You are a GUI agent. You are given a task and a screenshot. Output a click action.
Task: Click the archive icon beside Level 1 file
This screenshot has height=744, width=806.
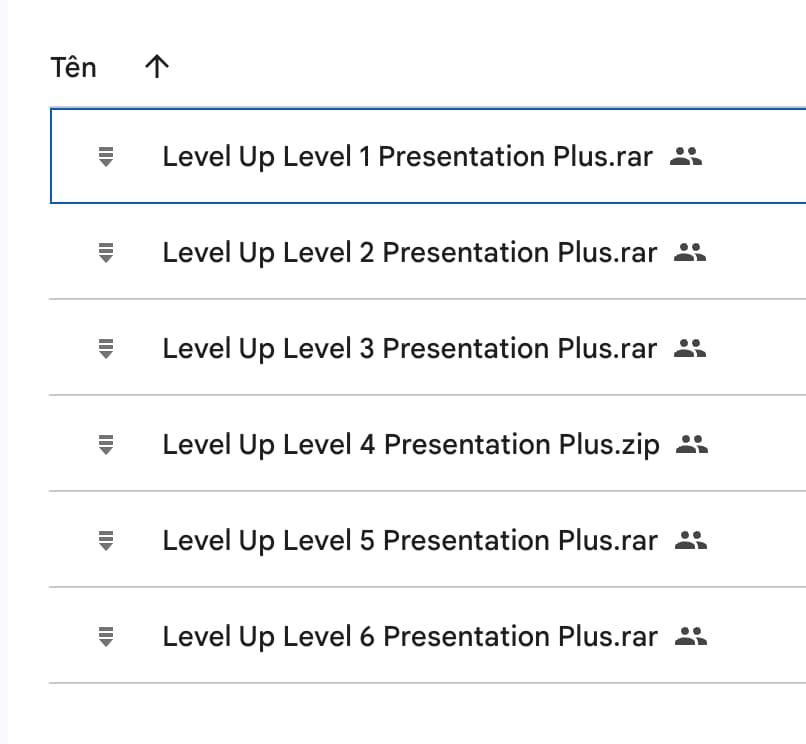coord(105,157)
